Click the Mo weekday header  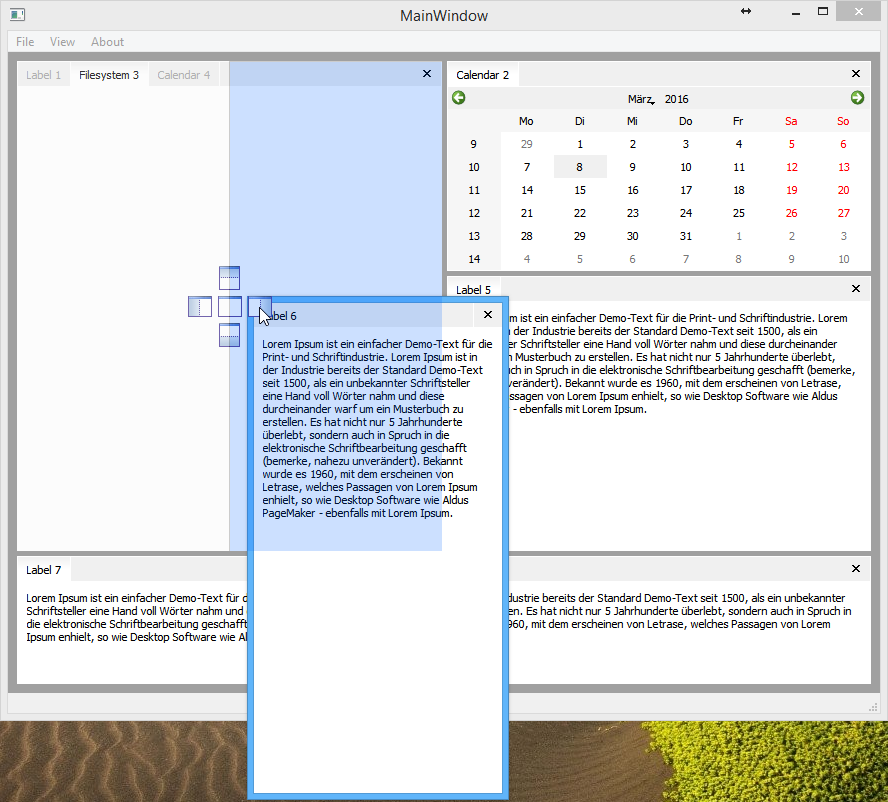click(x=526, y=121)
